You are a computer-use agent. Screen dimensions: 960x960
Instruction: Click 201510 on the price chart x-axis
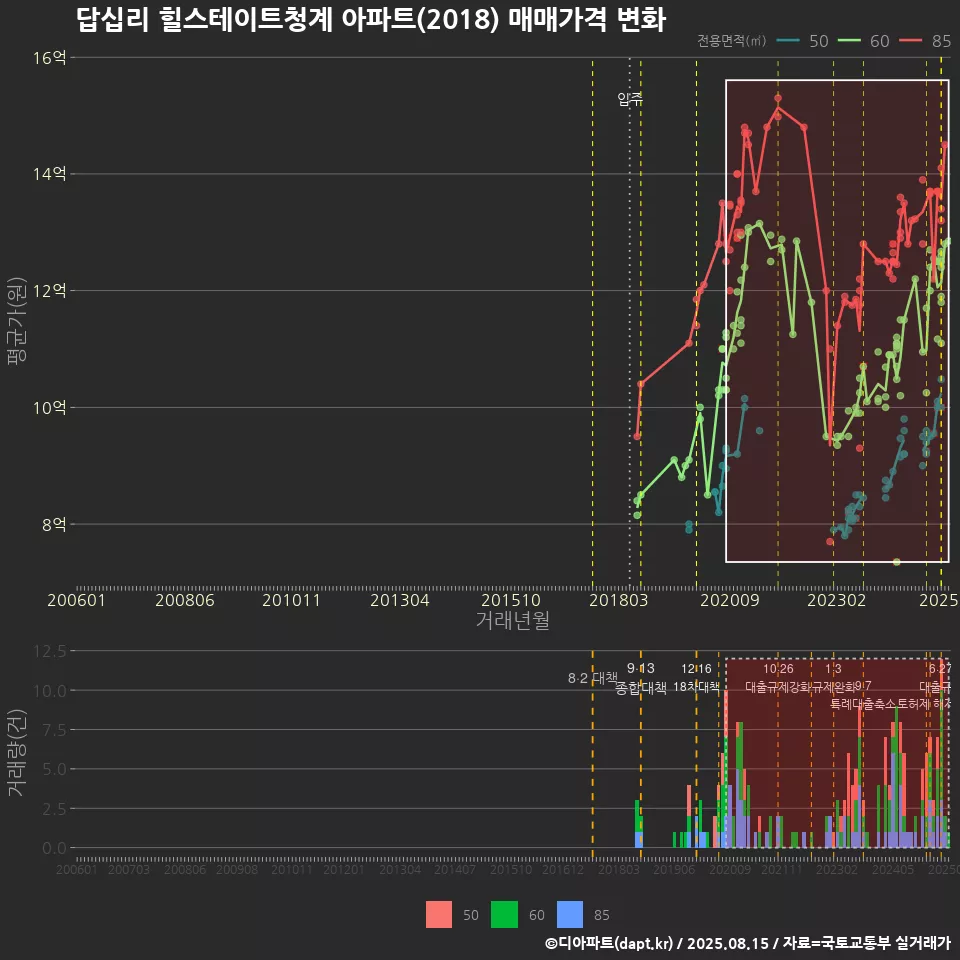511,600
